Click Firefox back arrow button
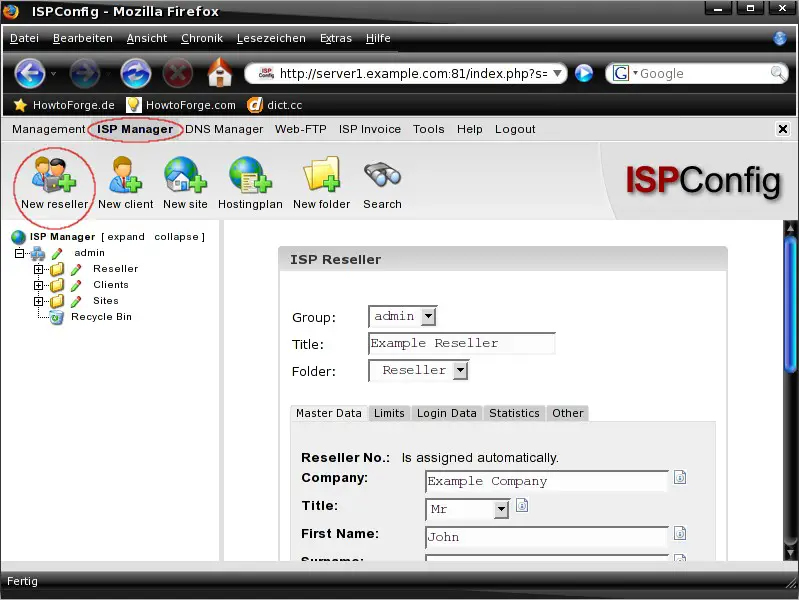This screenshot has height=600, width=799. click(30, 73)
